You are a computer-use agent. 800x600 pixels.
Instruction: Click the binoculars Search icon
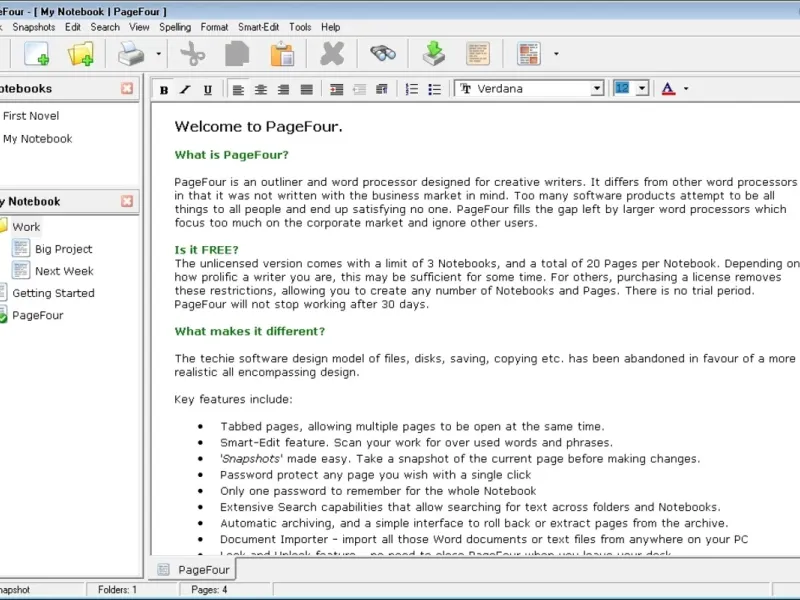coord(383,53)
